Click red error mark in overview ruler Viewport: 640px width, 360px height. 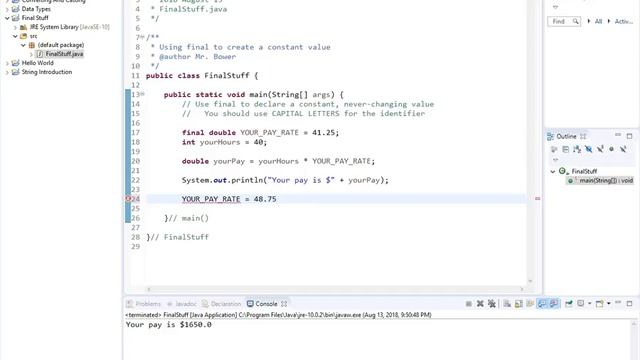[x=538, y=198]
